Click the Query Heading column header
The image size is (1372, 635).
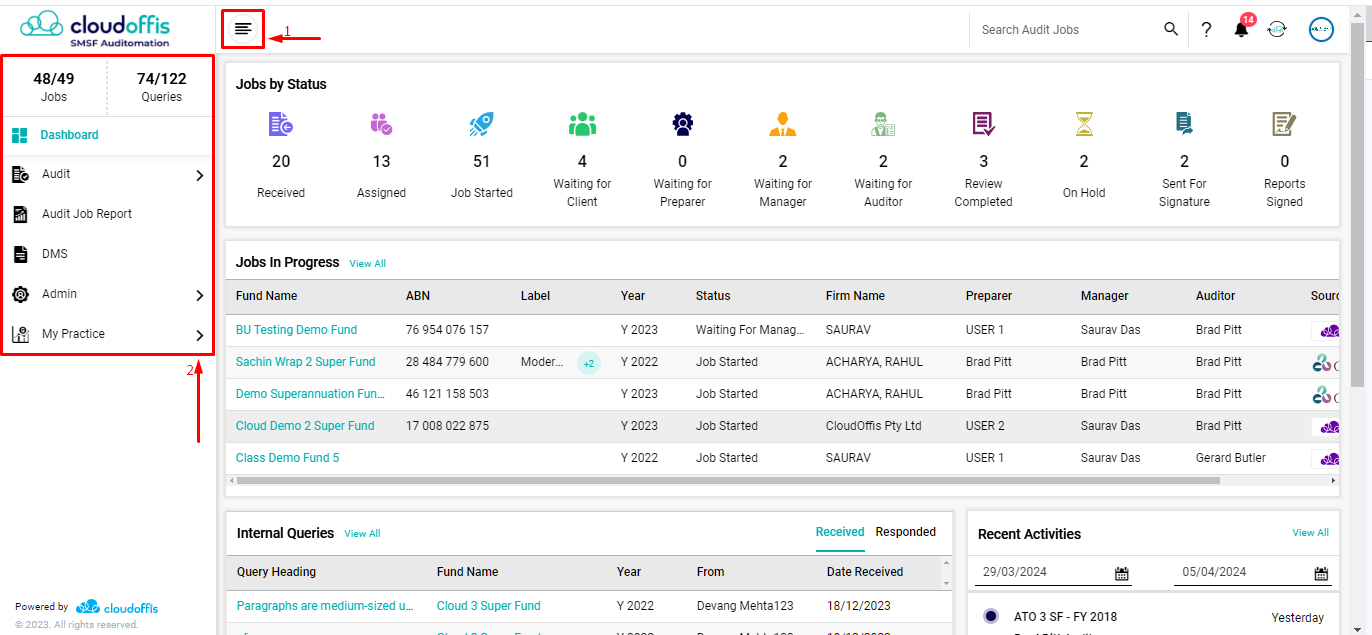click(x=276, y=572)
